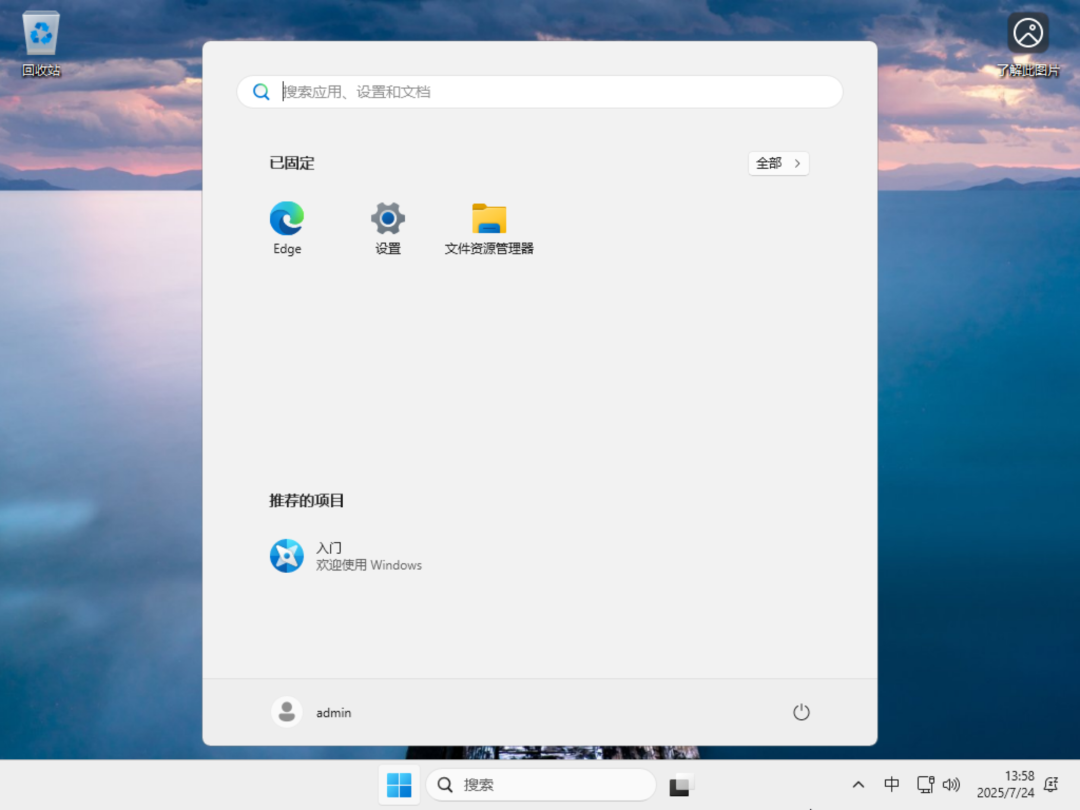The image size is (1080, 810).
Task: Open the 入门 recommended item
Action: (x=346, y=556)
